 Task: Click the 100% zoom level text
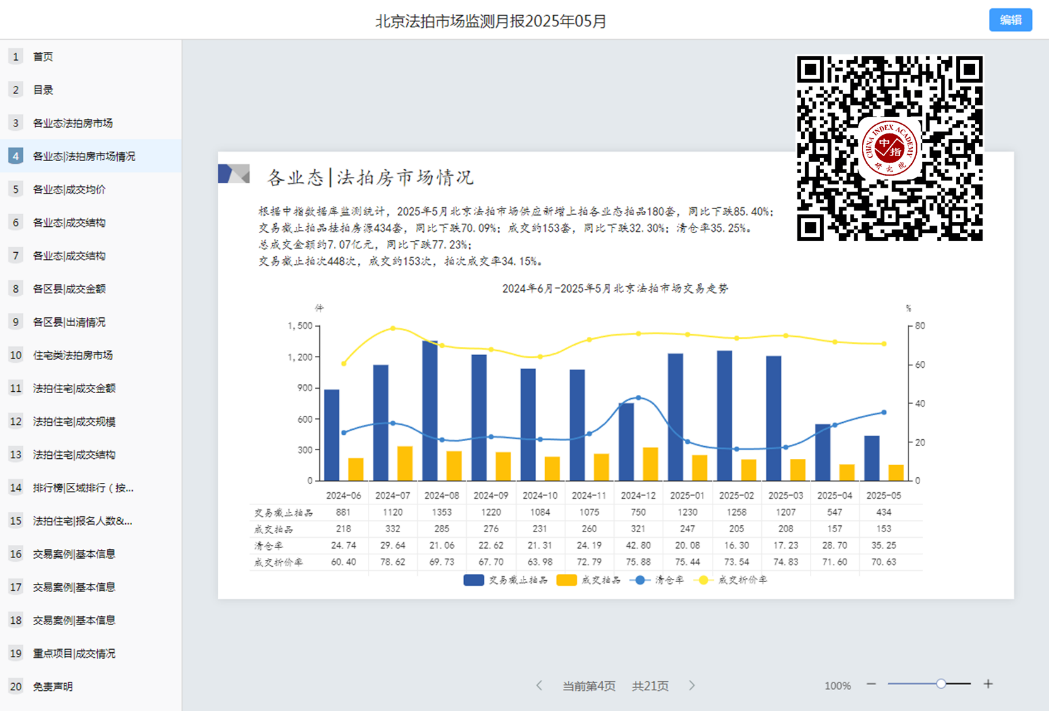click(x=838, y=686)
